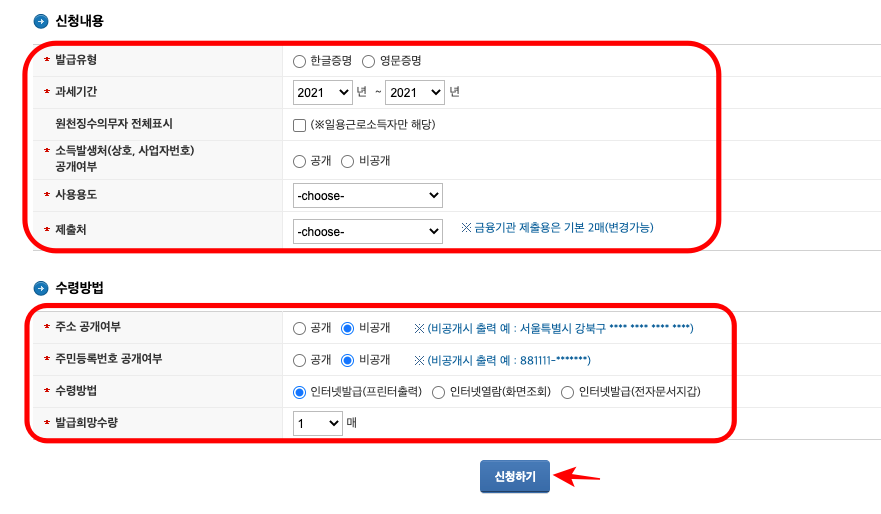This screenshot has width=881, height=514.
Task: Open the 과세기간 end year dropdown
Action: click(415, 93)
